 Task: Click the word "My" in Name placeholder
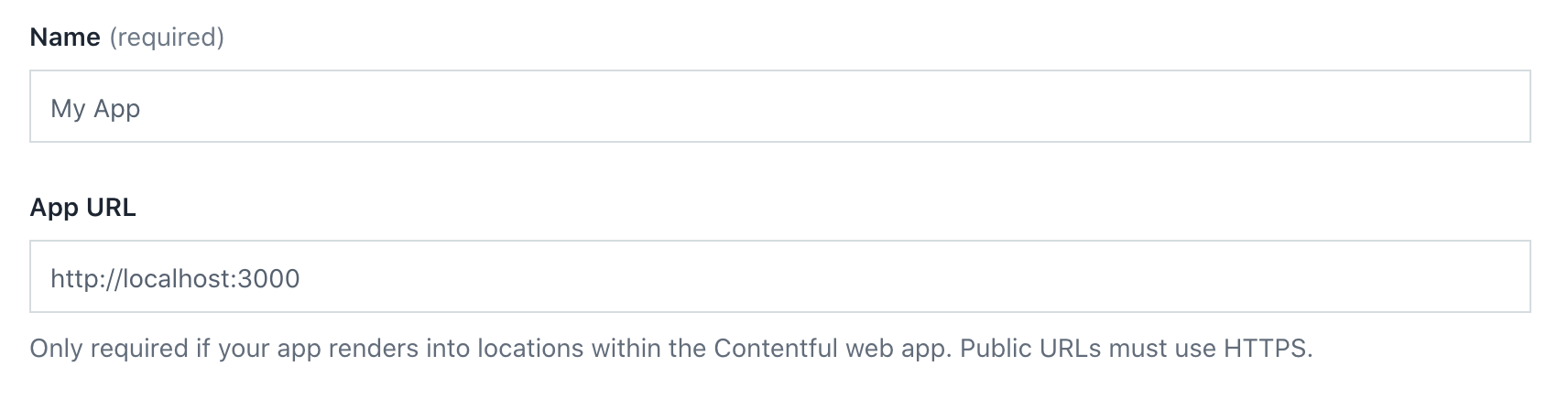click(x=68, y=109)
